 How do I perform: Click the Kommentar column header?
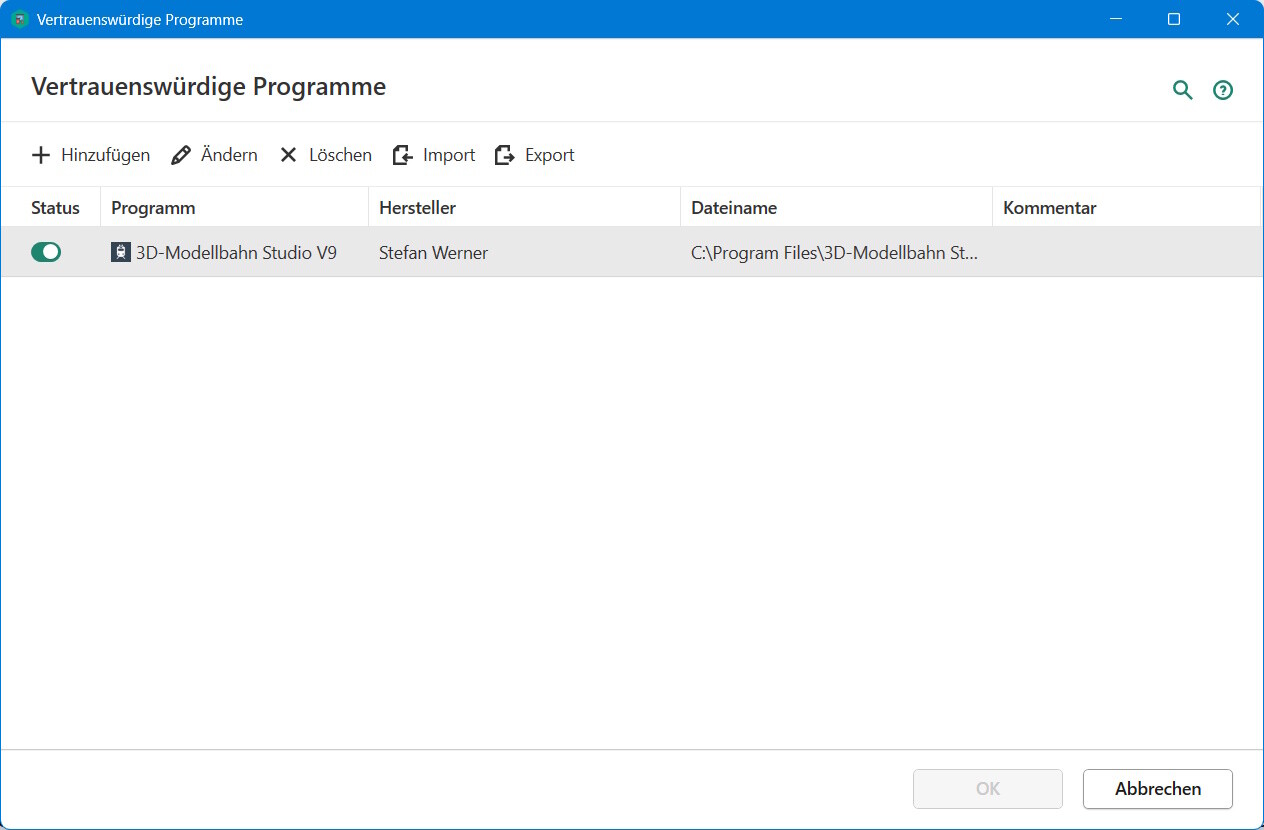1049,208
